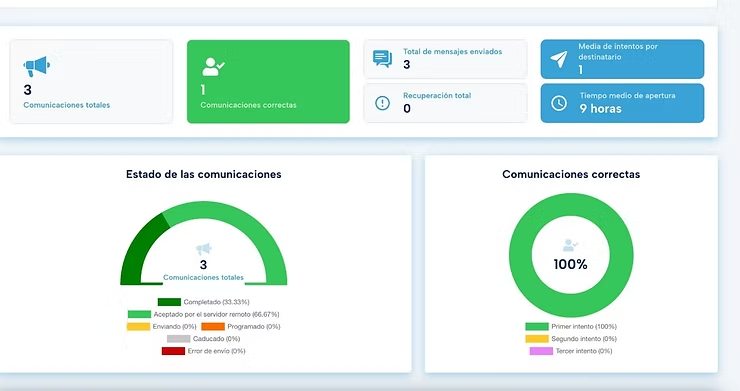Click the Aceptado por el servidor remoto label
Image resolution: width=740 pixels, height=391 pixels.
coord(216,314)
